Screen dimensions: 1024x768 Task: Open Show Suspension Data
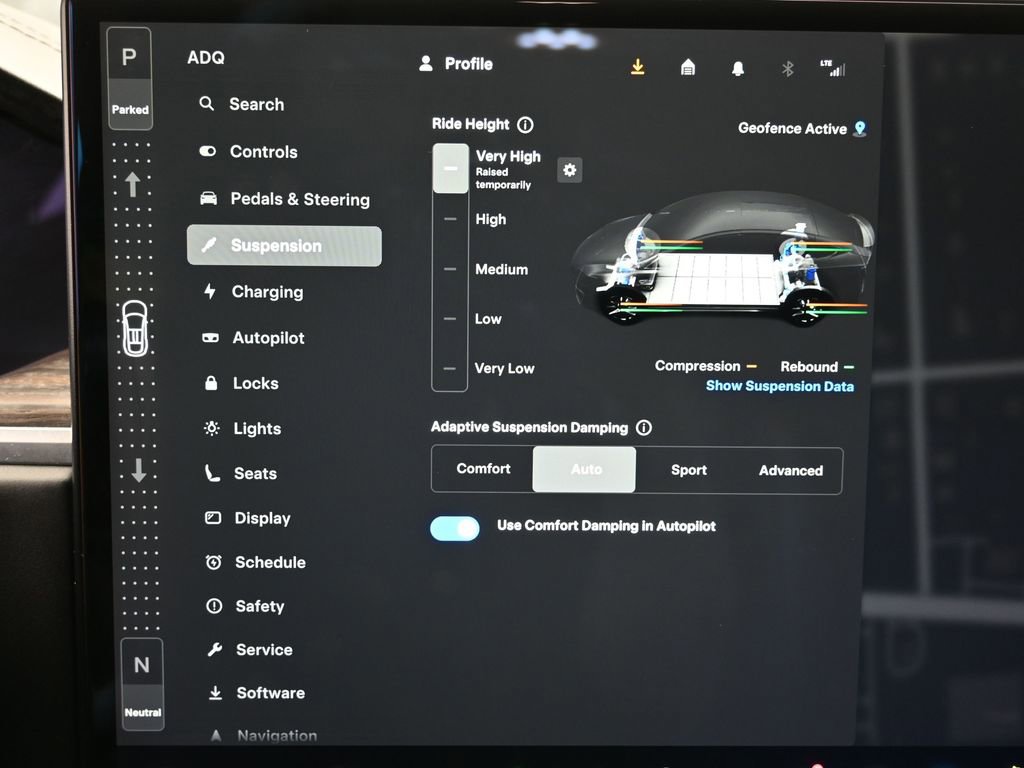pos(779,386)
